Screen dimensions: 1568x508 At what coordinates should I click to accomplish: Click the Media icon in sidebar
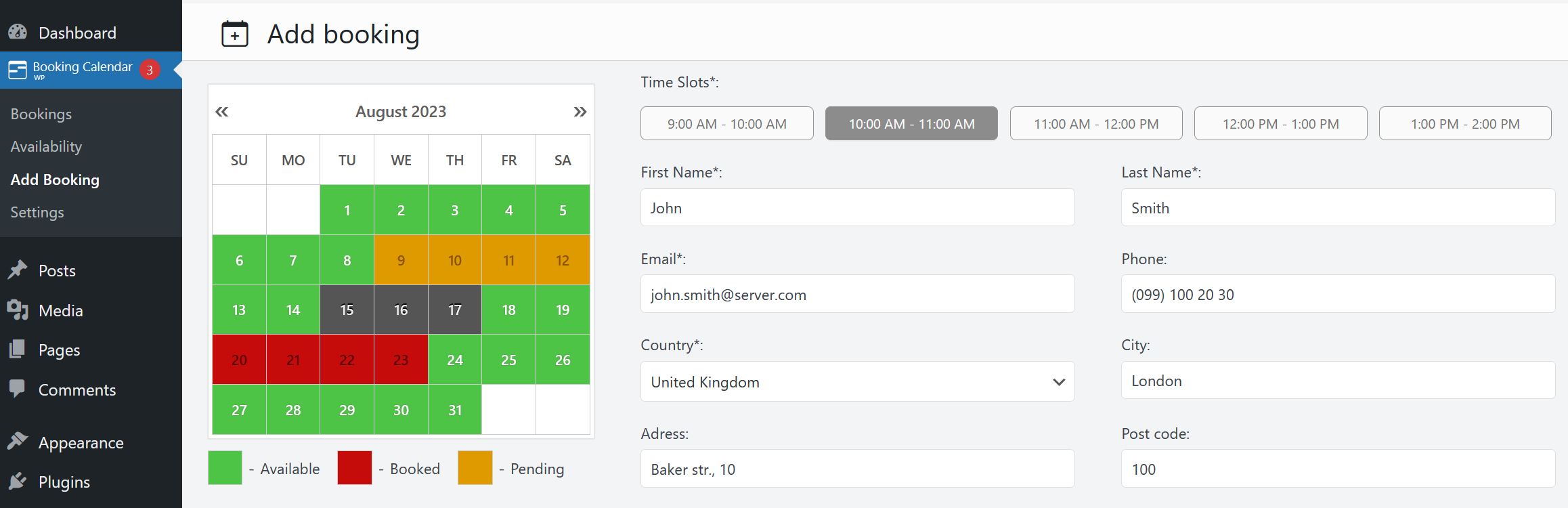18,310
